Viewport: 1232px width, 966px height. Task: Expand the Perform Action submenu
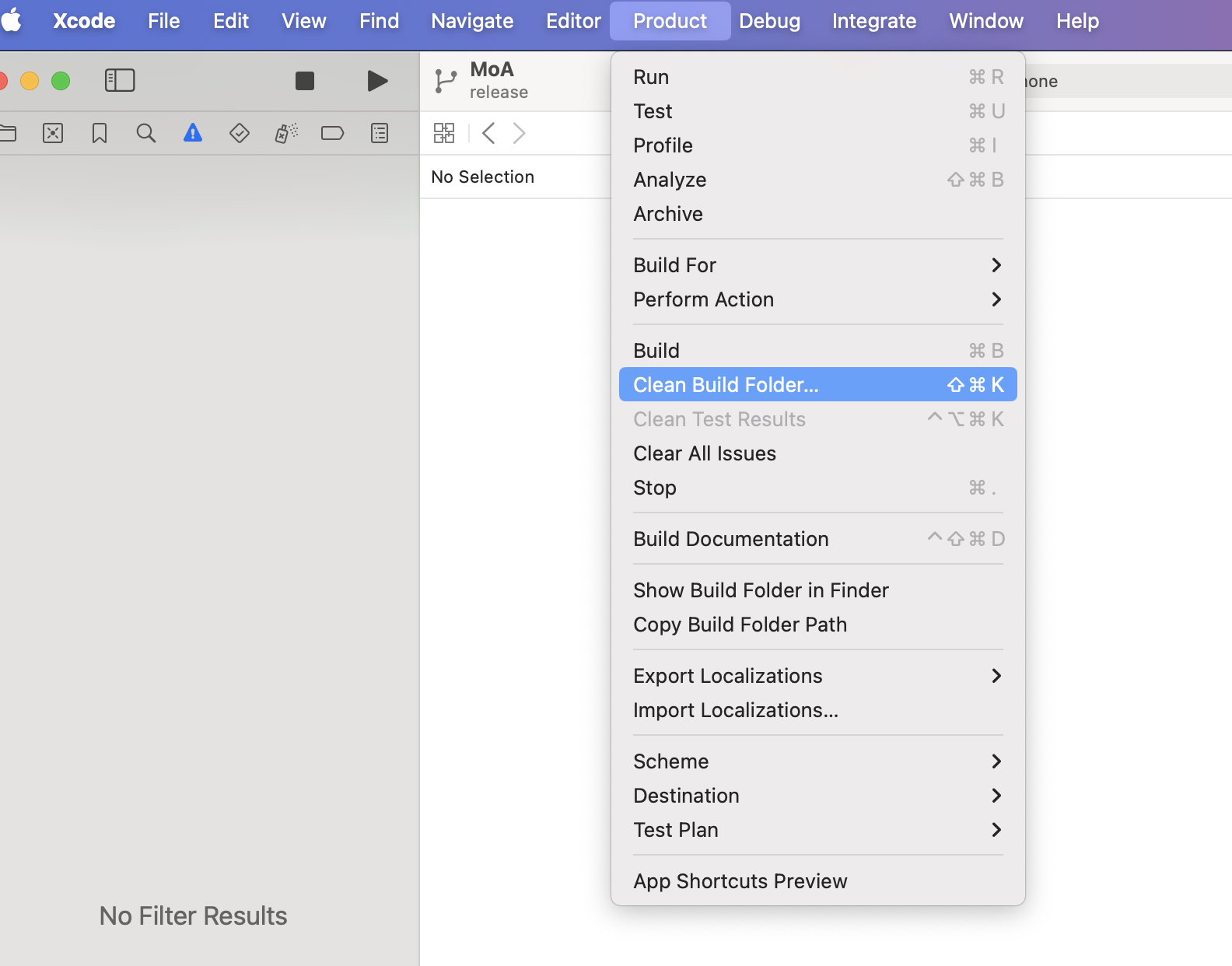(818, 299)
